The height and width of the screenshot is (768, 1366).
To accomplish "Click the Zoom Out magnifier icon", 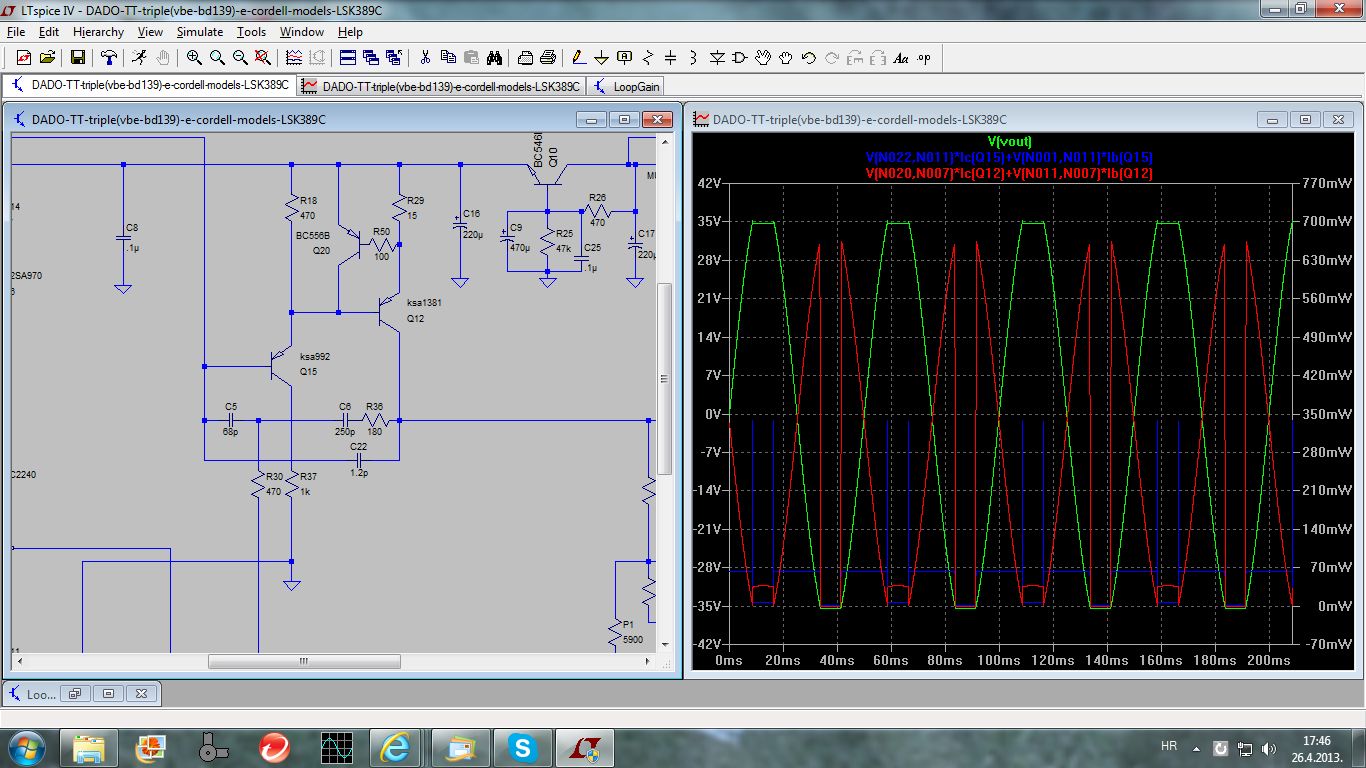I will 240,57.
